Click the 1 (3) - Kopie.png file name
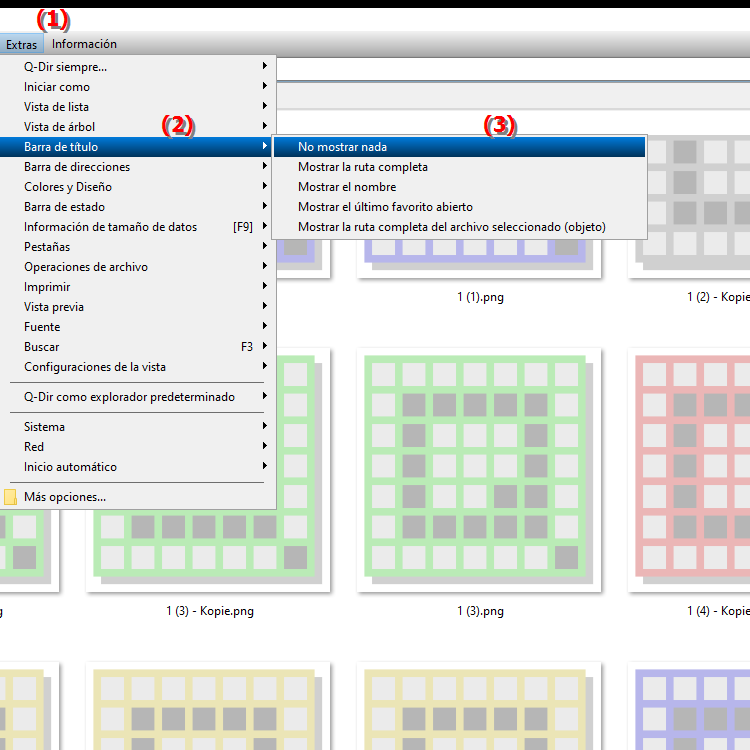750x750 pixels. click(x=210, y=611)
